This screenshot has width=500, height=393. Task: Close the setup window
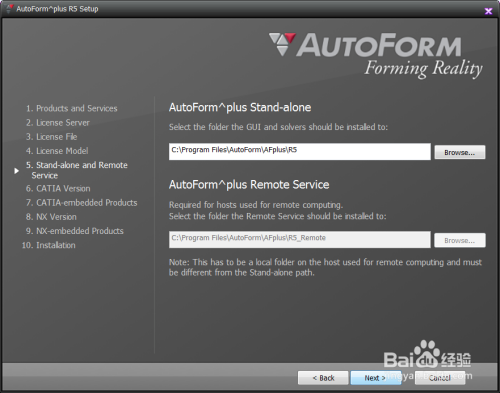pos(488,11)
